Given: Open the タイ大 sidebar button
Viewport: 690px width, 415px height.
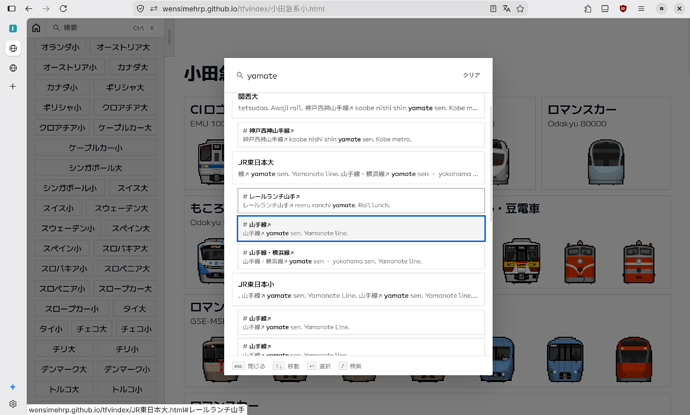Looking at the screenshot, I should 134,309.
